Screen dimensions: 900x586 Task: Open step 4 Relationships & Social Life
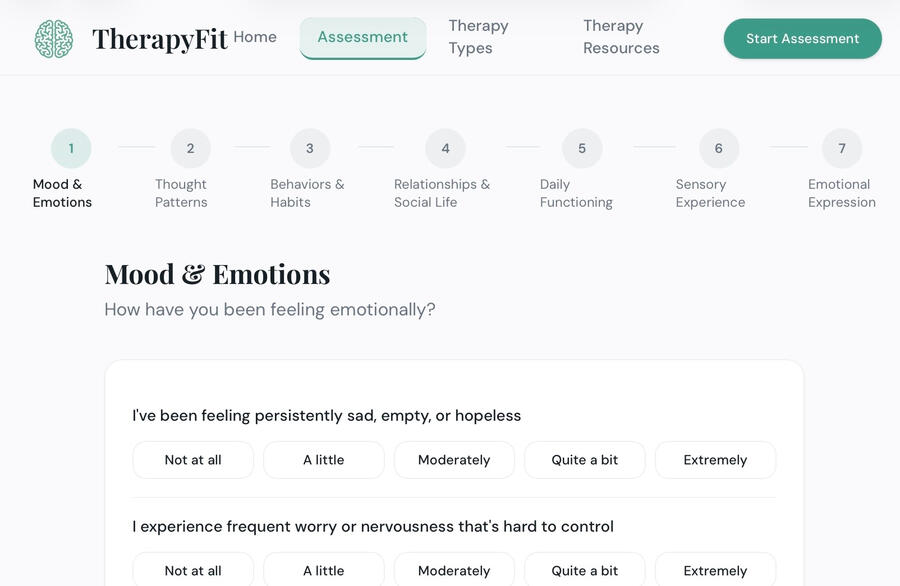pyautogui.click(x=445, y=149)
